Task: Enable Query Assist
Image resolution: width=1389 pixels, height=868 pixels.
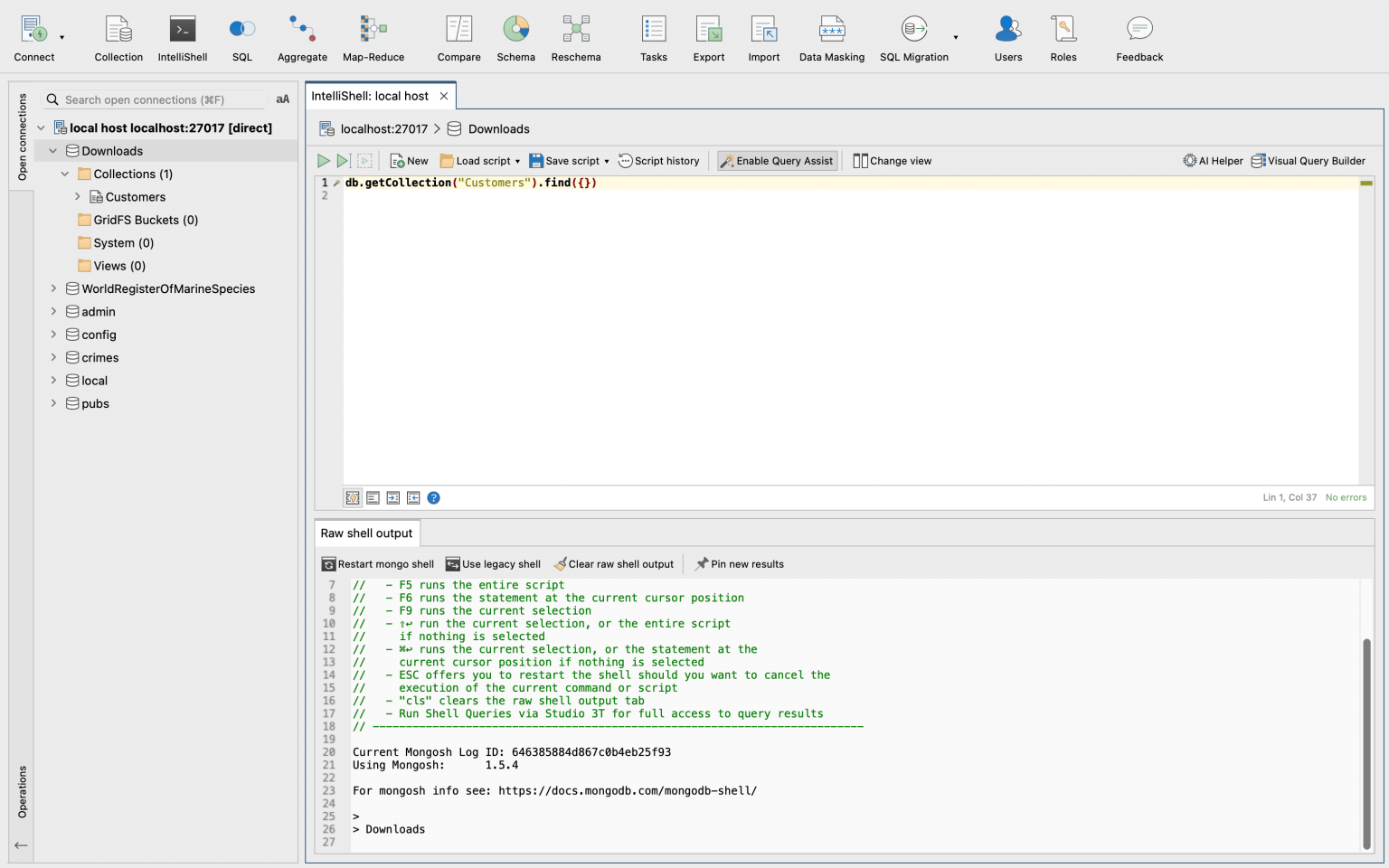Action: (777, 160)
